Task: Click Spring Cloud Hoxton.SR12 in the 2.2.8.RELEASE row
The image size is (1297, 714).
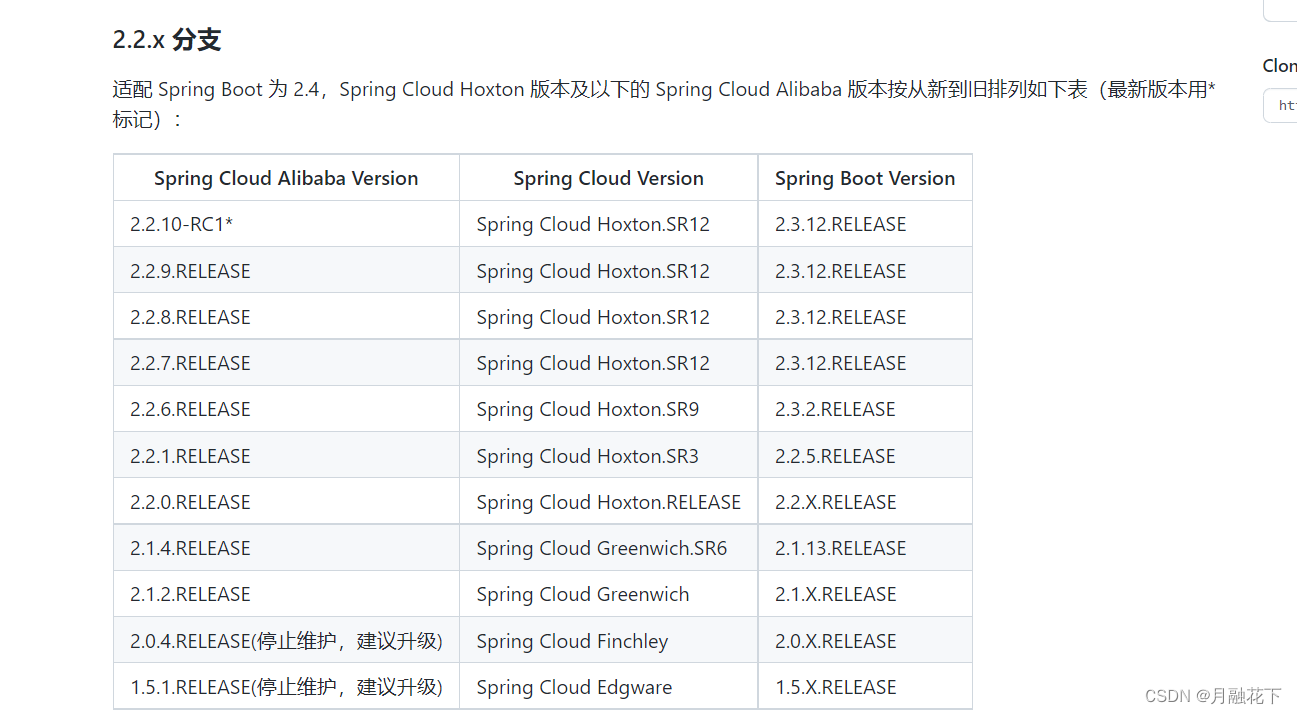Action: [608, 317]
